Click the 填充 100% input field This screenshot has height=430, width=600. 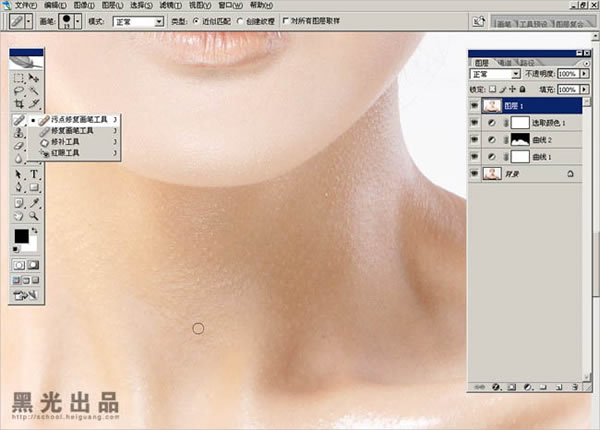tap(568, 89)
